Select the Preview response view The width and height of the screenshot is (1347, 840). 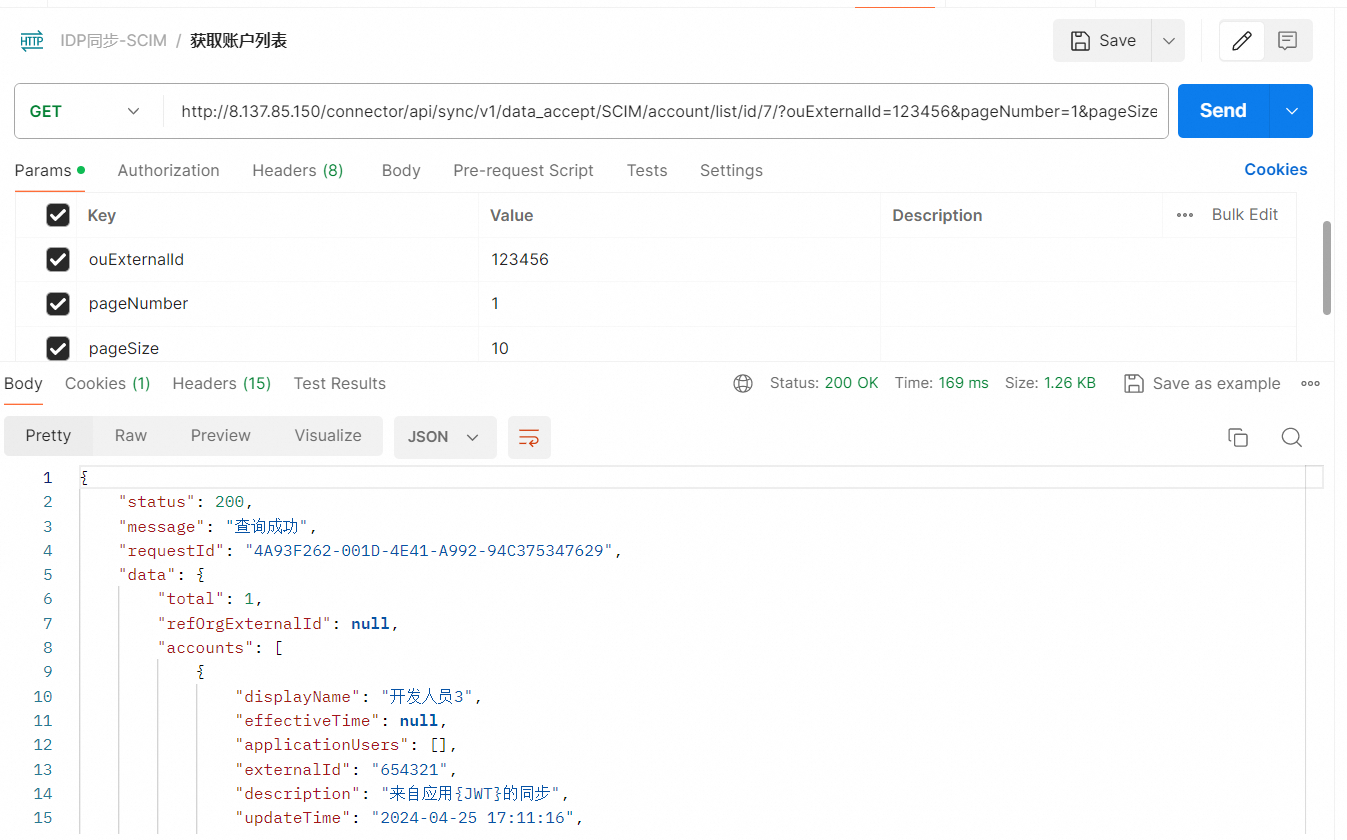[x=221, y=436]
